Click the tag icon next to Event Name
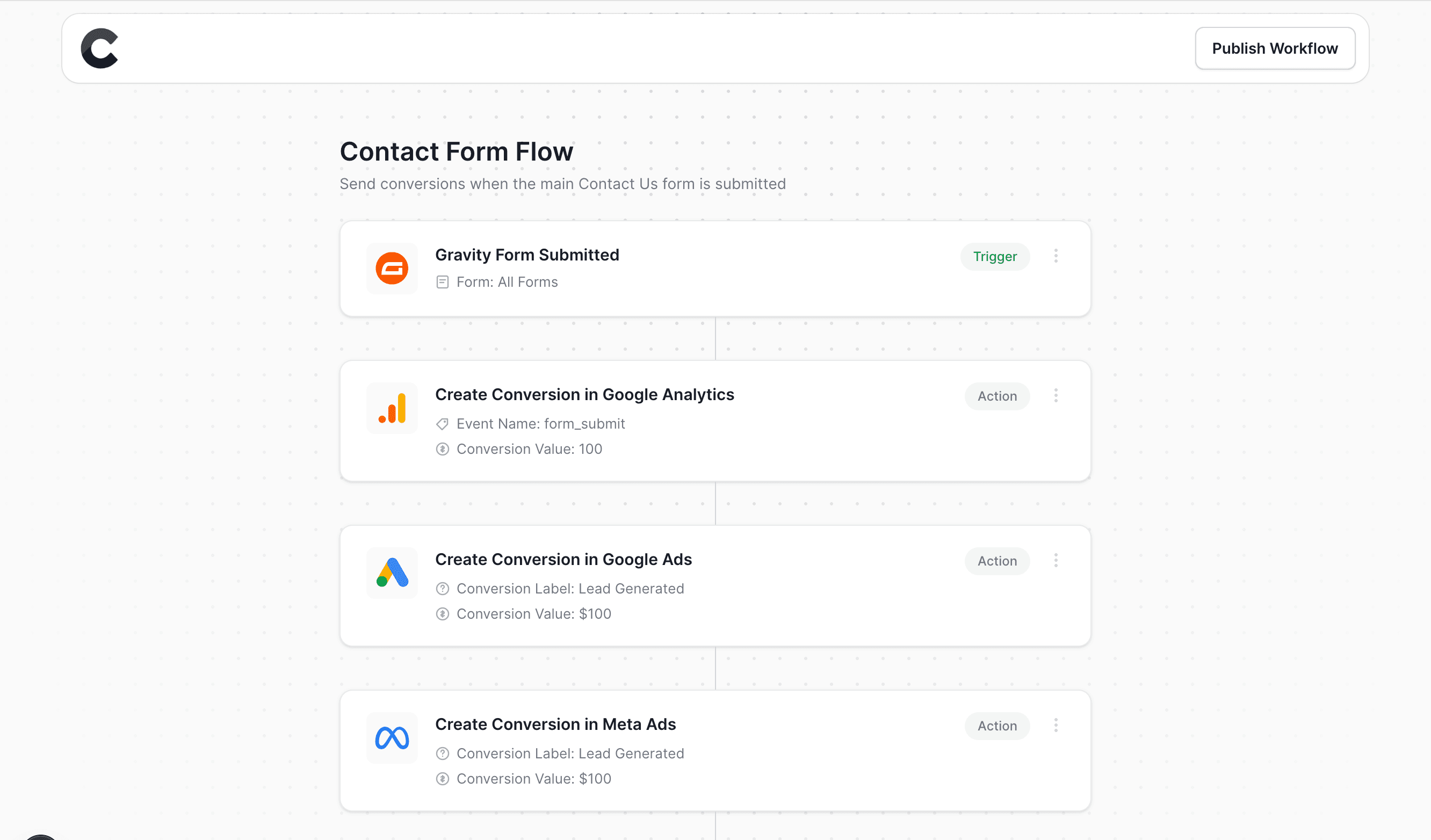 (443, 424)
